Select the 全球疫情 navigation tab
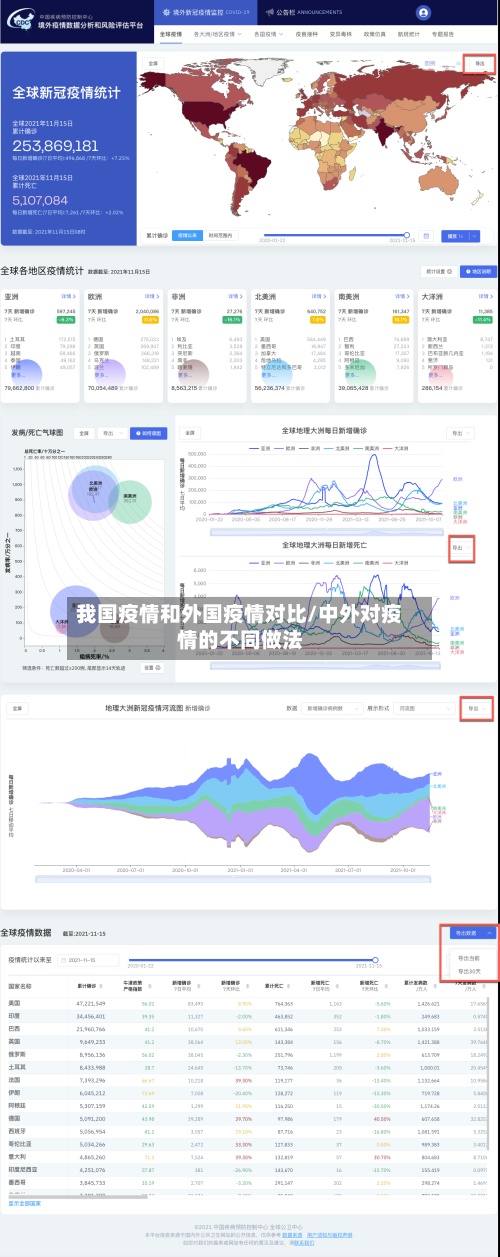The height and width of the screenshot is (1257, 500). 171,34
